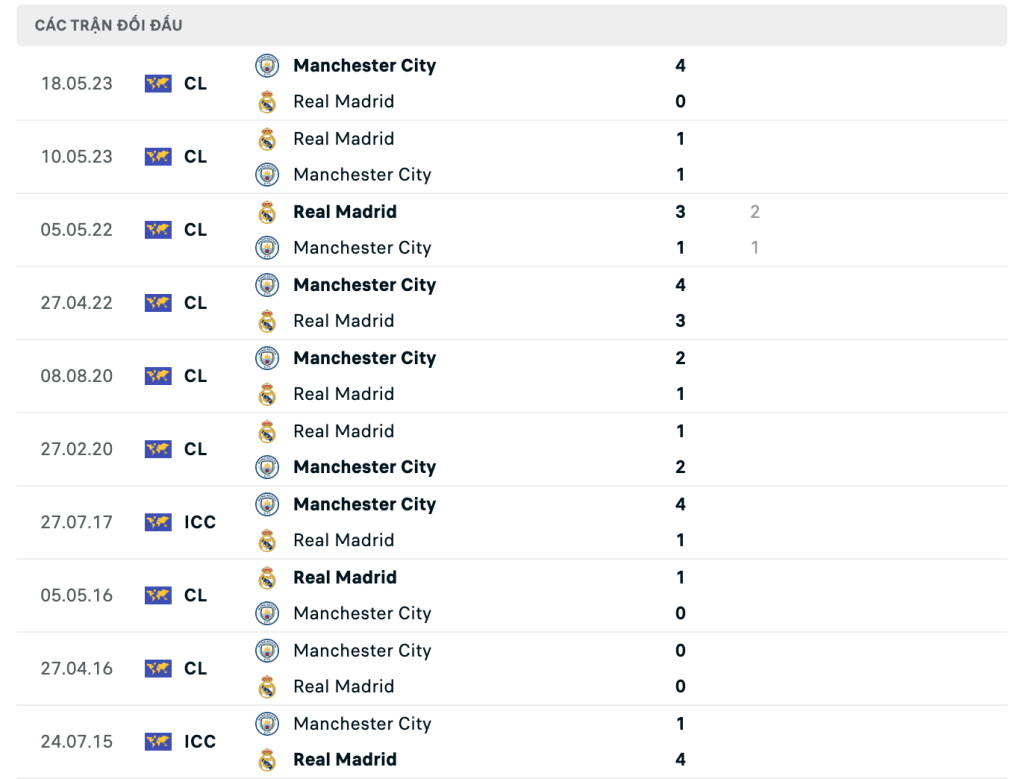Click Manchester City crest in 27.04.22 match
This screenshot has height=779, width=1024.
[266, 285]
